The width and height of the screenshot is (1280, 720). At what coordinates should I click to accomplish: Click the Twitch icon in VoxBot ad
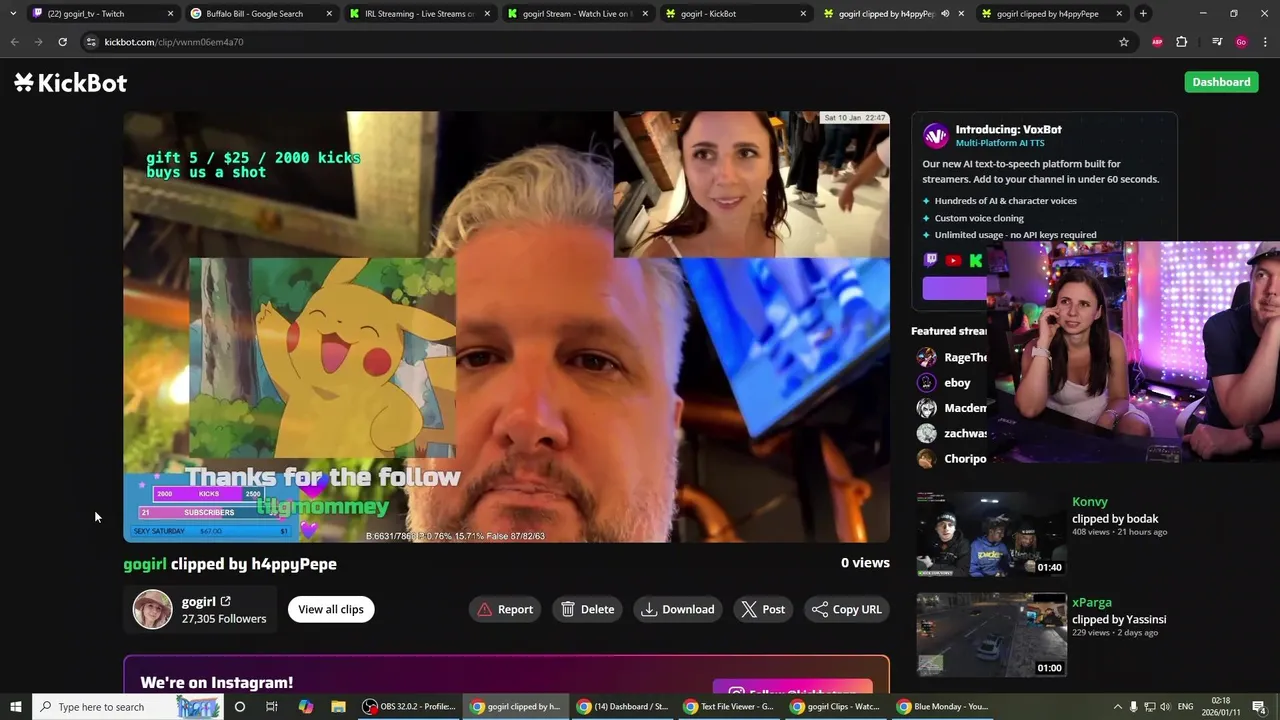pos(931,260)
